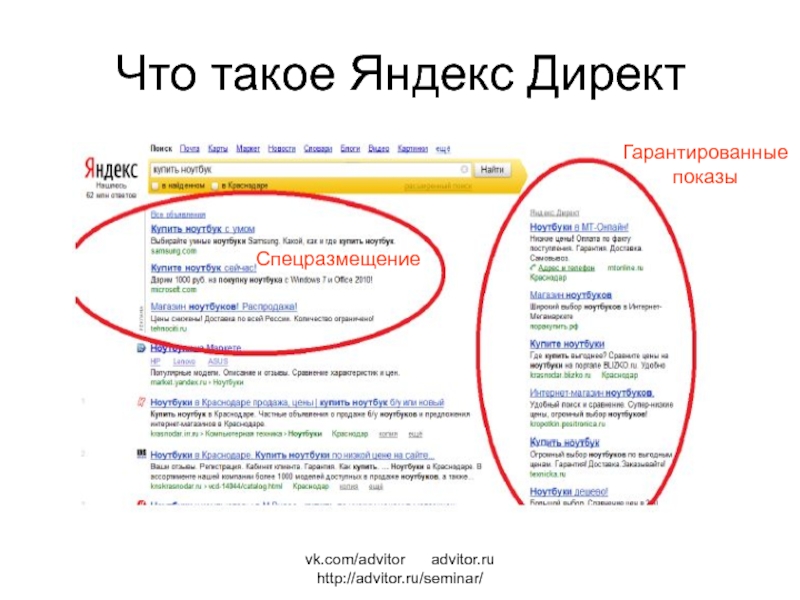Click phone icon next to Адрес и телефон
The width and height of the screenshot is (800, 600).
click(533, 268)
